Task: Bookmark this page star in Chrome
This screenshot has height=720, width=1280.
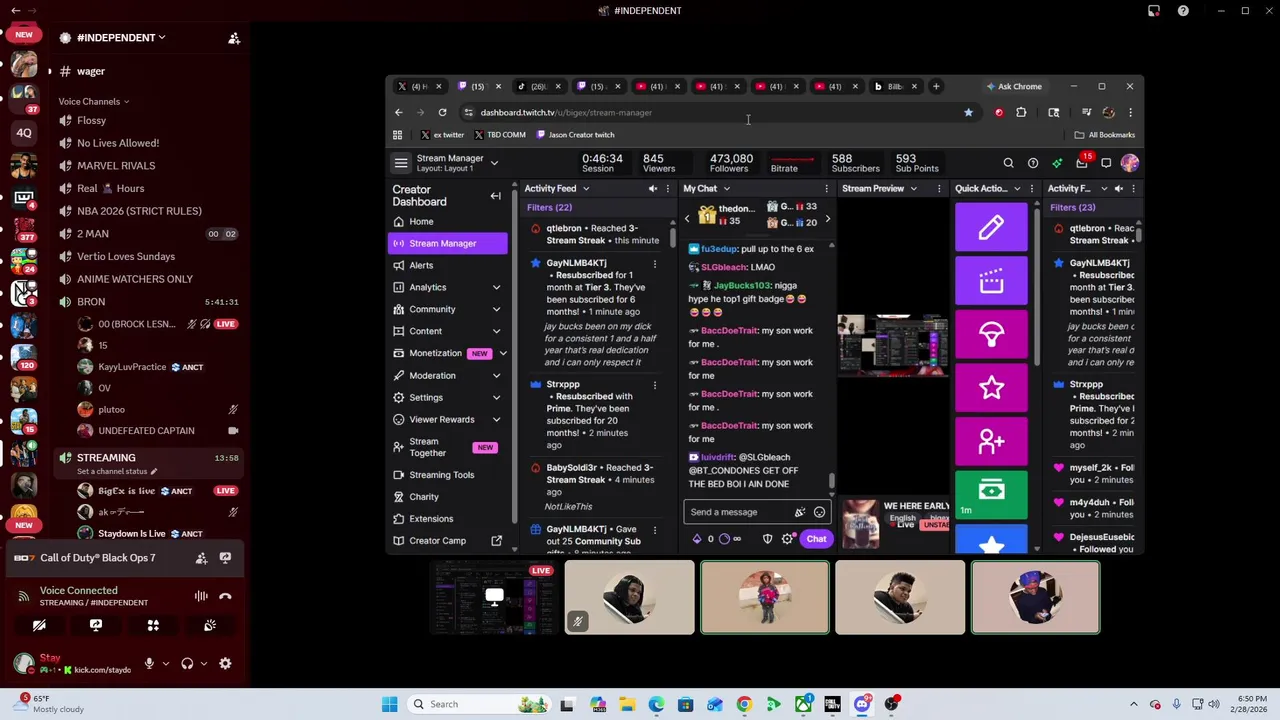Action: pyautogui.click(x=968, y=112)
